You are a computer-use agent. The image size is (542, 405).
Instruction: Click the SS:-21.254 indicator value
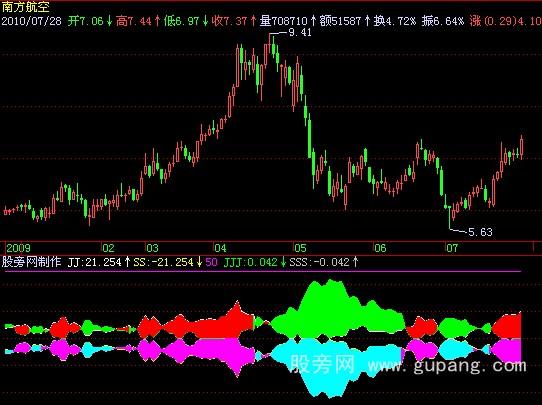click(163, 262)
